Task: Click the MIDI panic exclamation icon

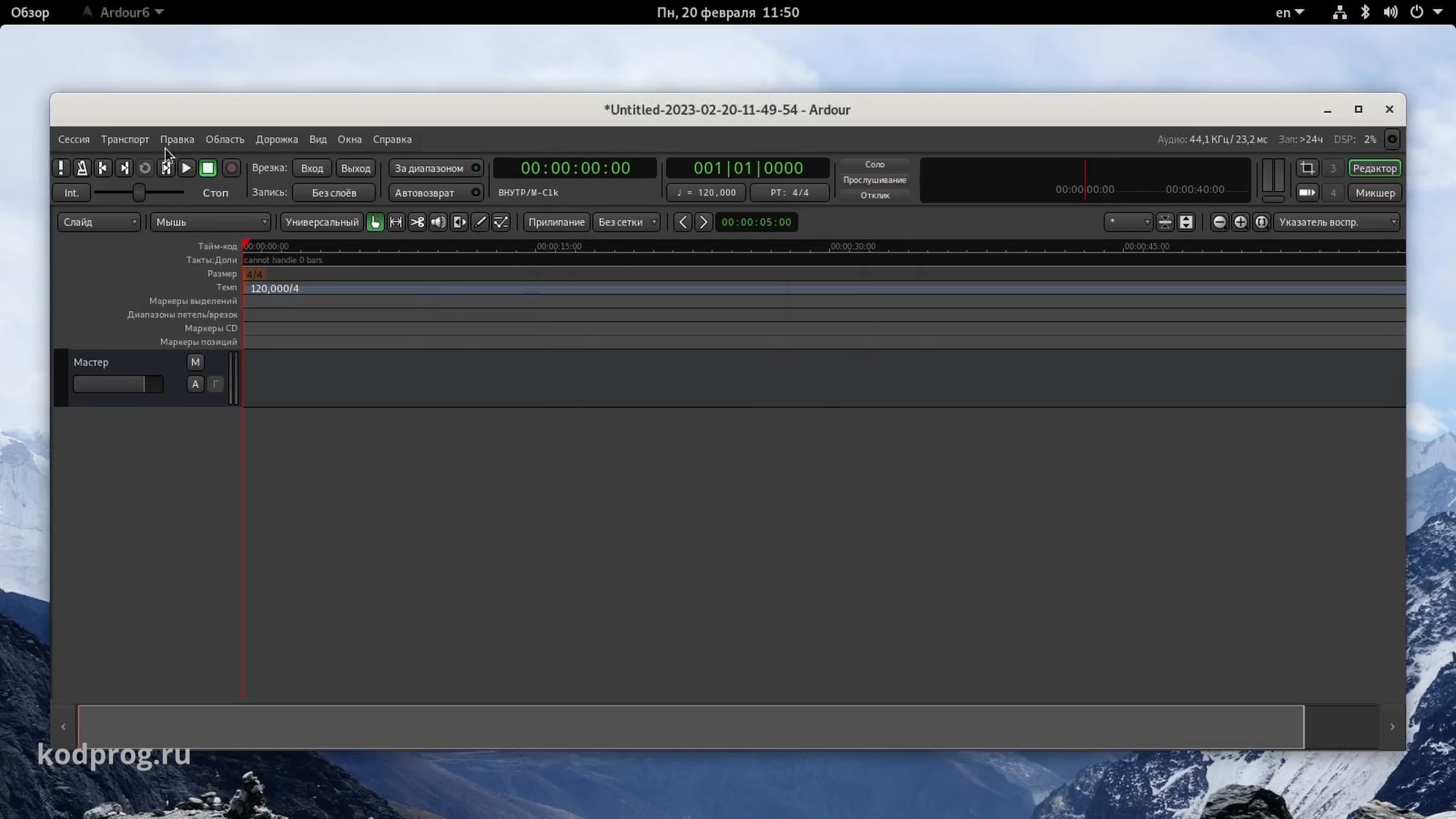Action: [61, 168]
